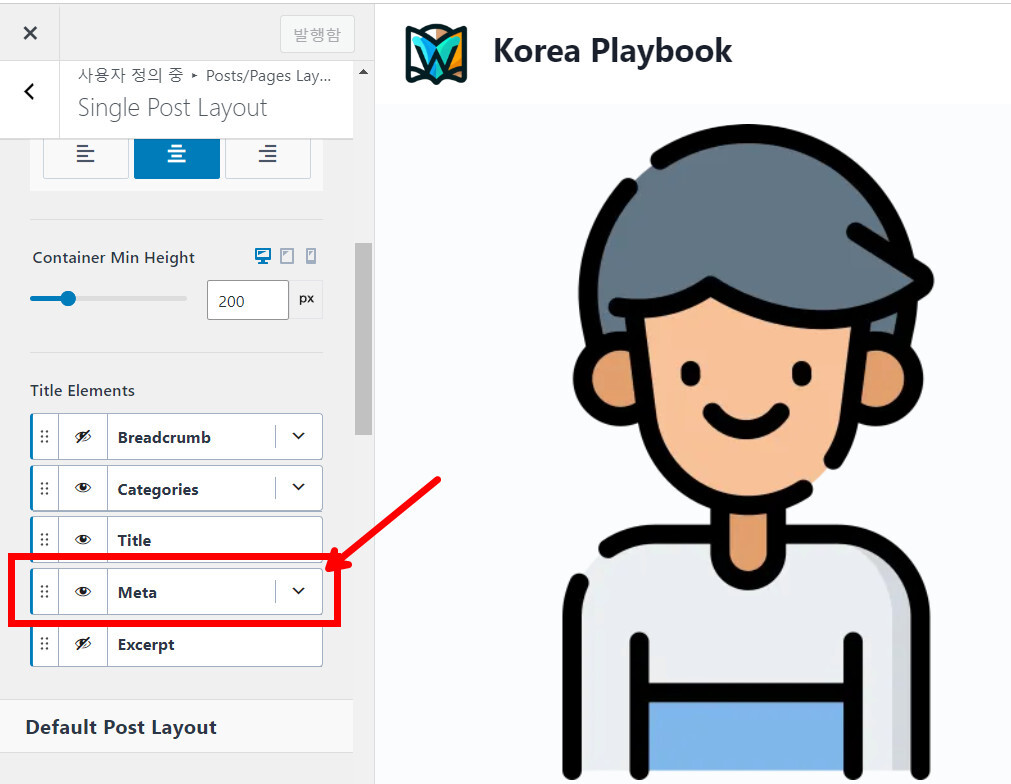The image size is (1011, 784).
Task: Show the Breadcrumb title element
Action: [x=83, y=437]
